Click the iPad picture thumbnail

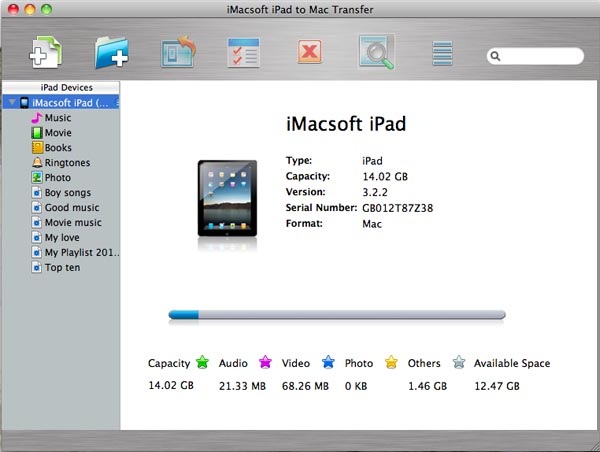tap(227, 198)
